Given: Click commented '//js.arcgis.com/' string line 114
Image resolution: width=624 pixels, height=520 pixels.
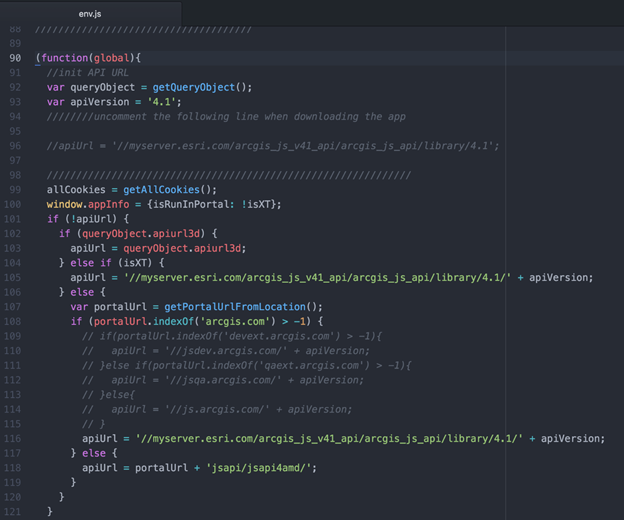Looking at the screenshot, I should [217, 409].
